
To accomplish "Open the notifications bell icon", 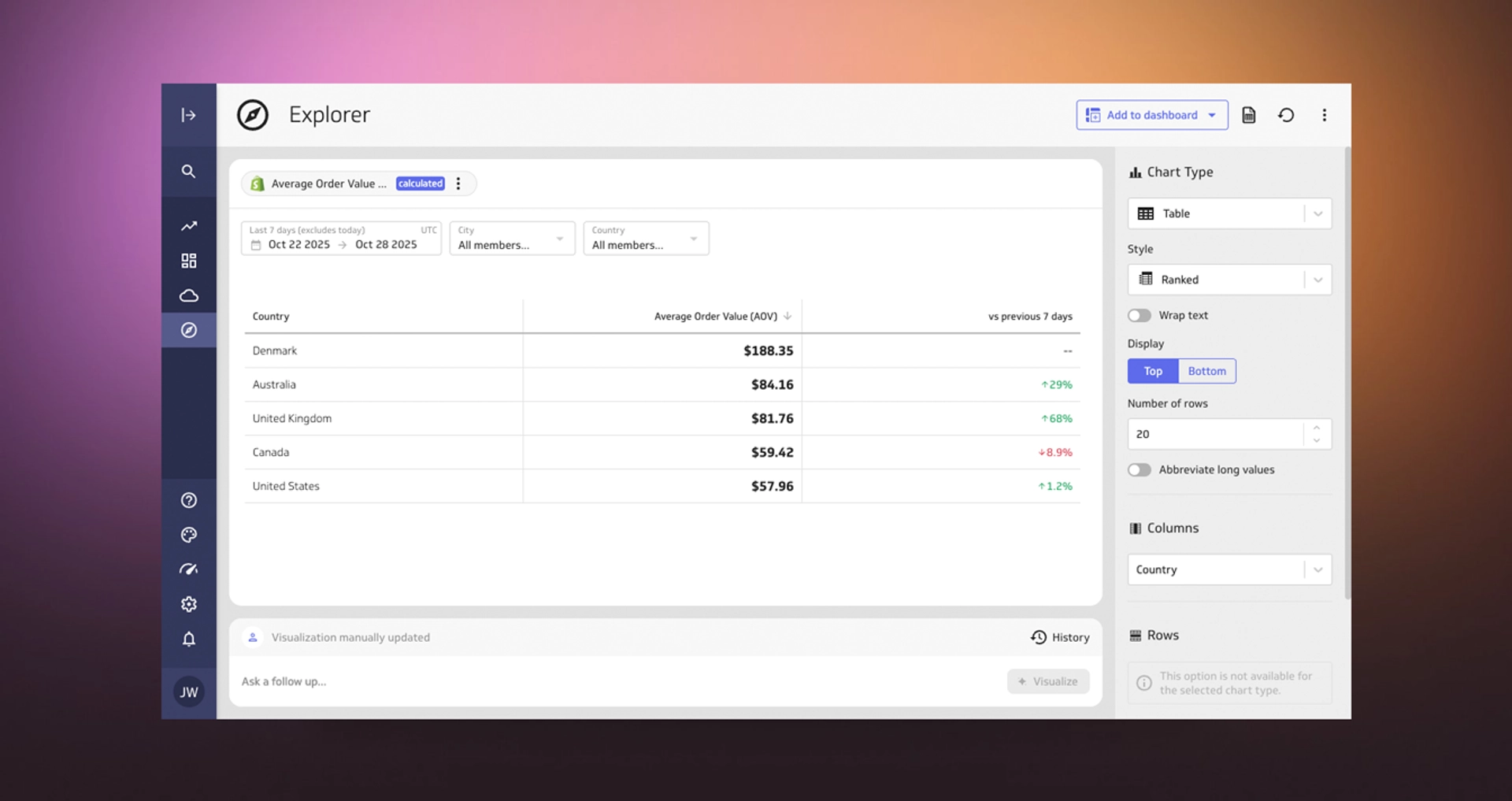I will click(188, 639).
